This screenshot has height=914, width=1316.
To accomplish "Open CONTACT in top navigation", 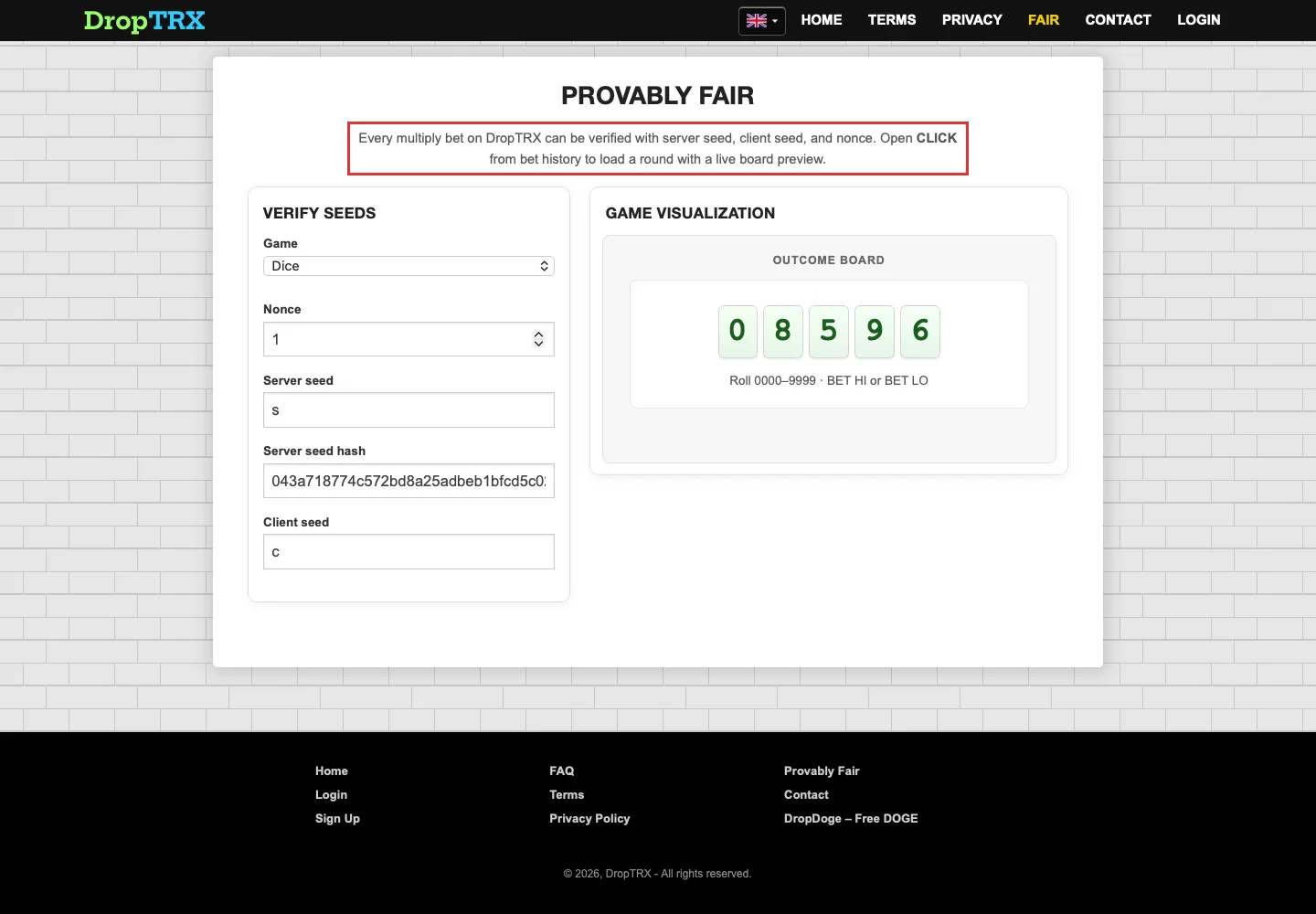I will pyautogui.click(x=1119, y=20).
